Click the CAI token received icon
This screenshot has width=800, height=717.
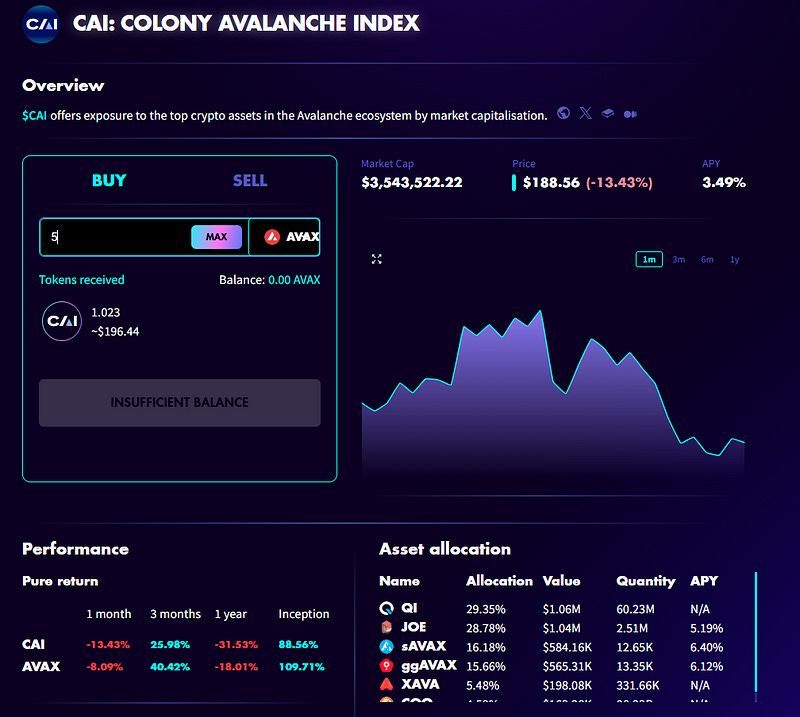(62, 321)
